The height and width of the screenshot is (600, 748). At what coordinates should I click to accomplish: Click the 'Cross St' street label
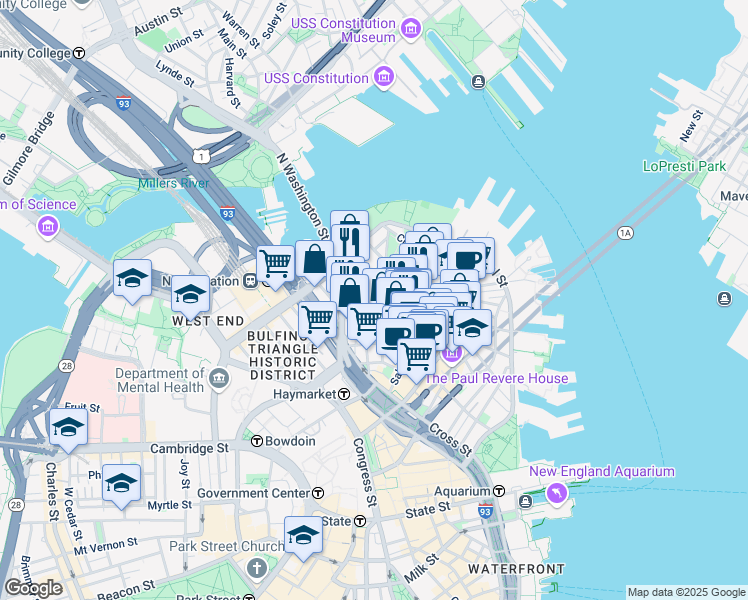coord(450,440)
